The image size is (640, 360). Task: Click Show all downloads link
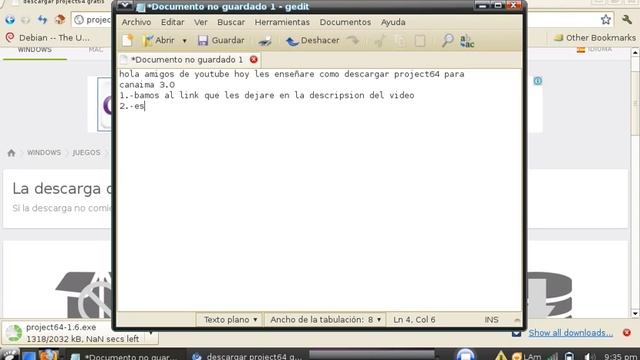[x=570, y=333]
